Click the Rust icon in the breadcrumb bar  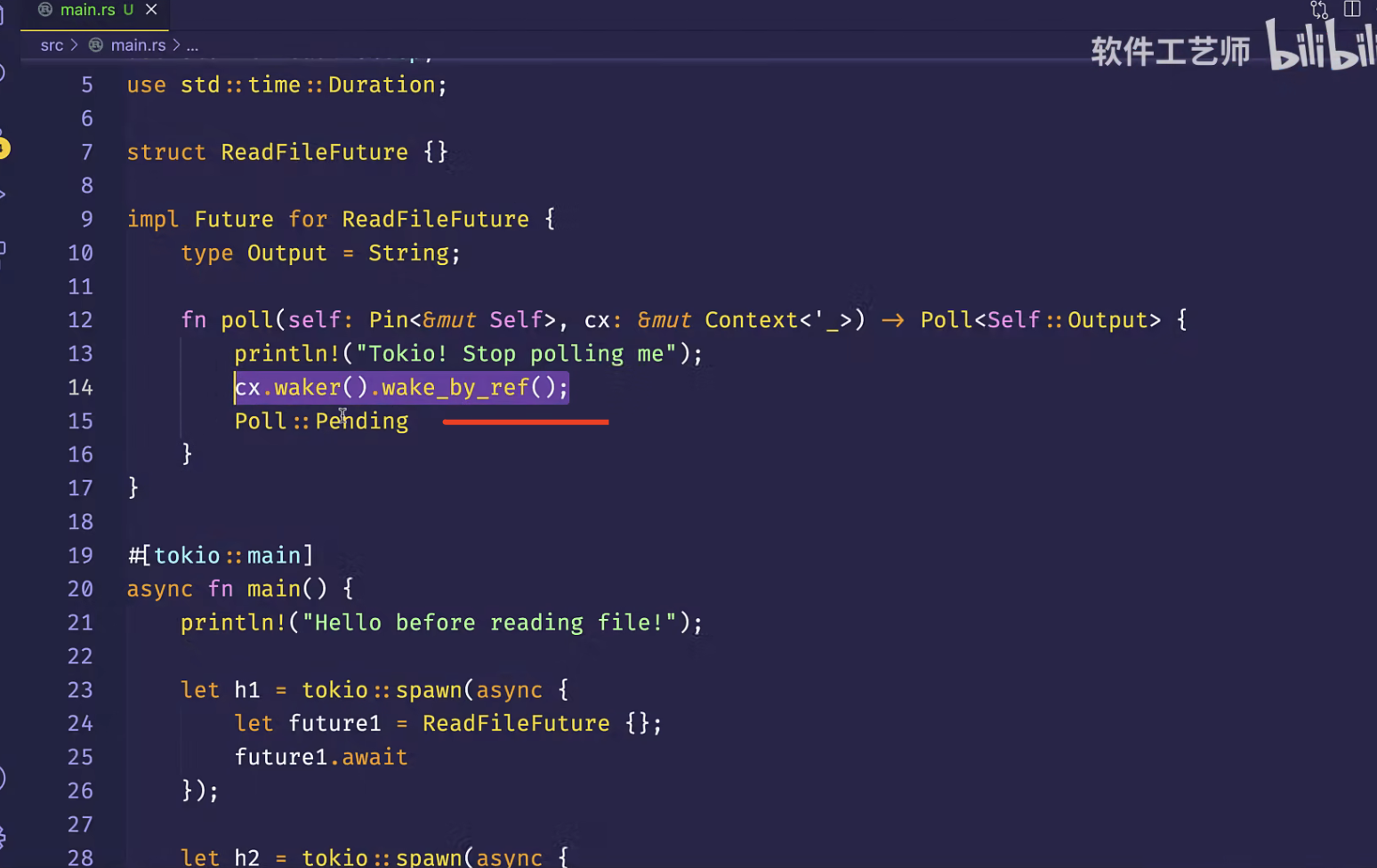tap(96, 45)
